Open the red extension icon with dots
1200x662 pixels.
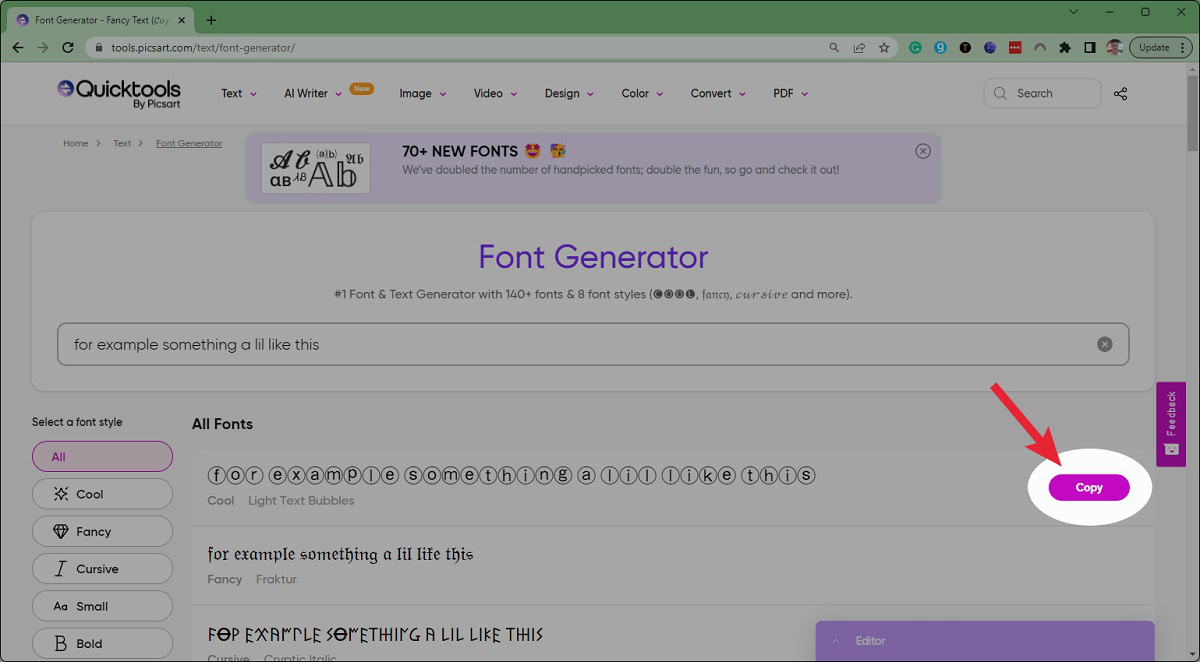[x=1015, y=47]
